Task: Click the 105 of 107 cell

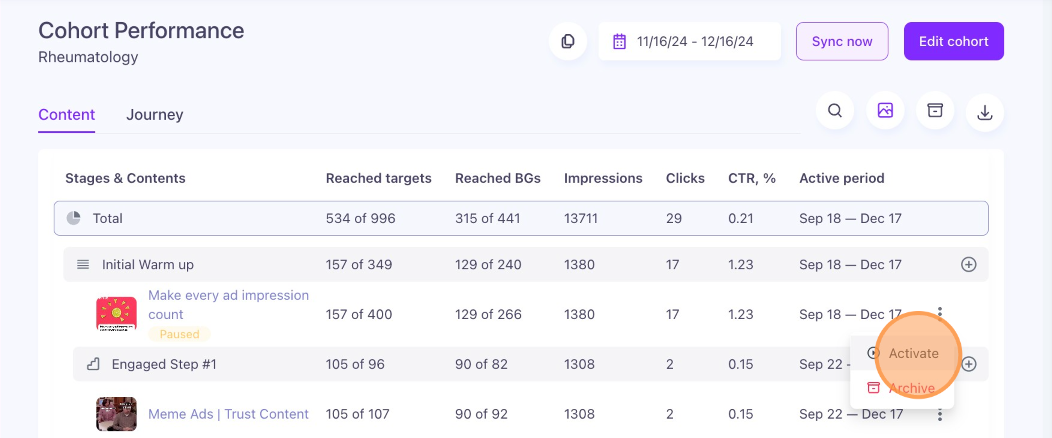Action: [358, 414]
